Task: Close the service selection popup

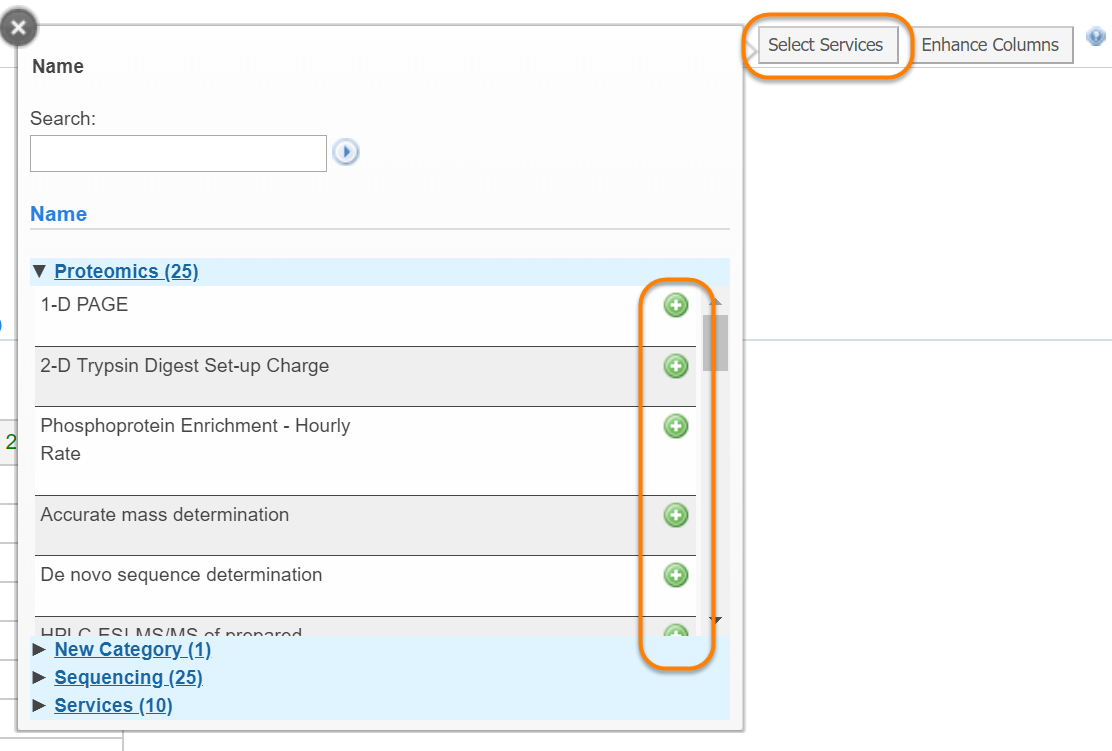Action: pyautogui.click(x=18, y=27)
